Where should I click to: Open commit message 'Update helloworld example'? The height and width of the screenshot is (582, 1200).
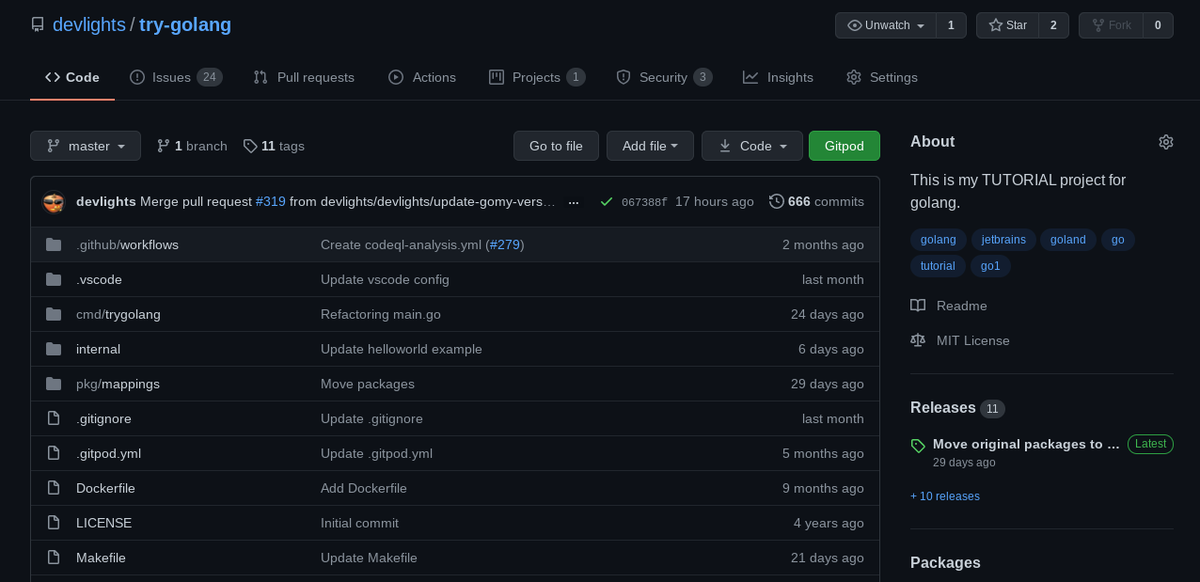(x=401, y=349)
